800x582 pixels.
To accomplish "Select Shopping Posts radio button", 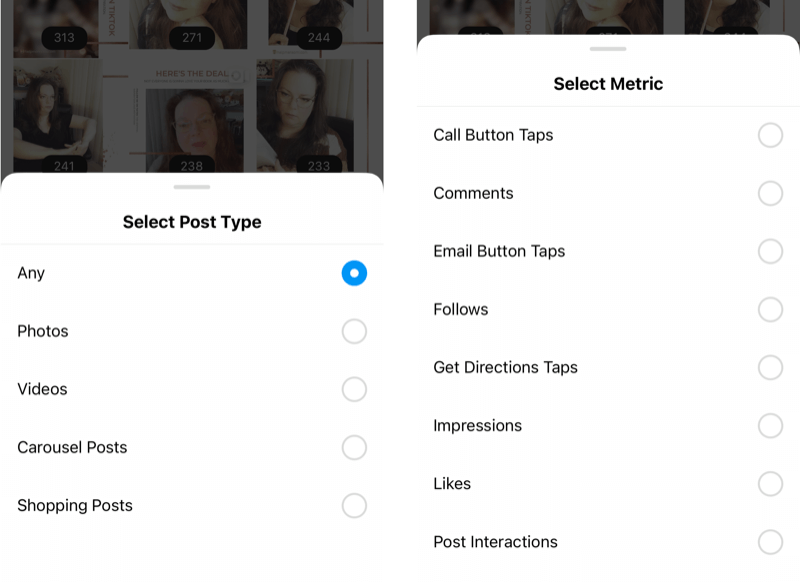I will [x=354, y=505].
